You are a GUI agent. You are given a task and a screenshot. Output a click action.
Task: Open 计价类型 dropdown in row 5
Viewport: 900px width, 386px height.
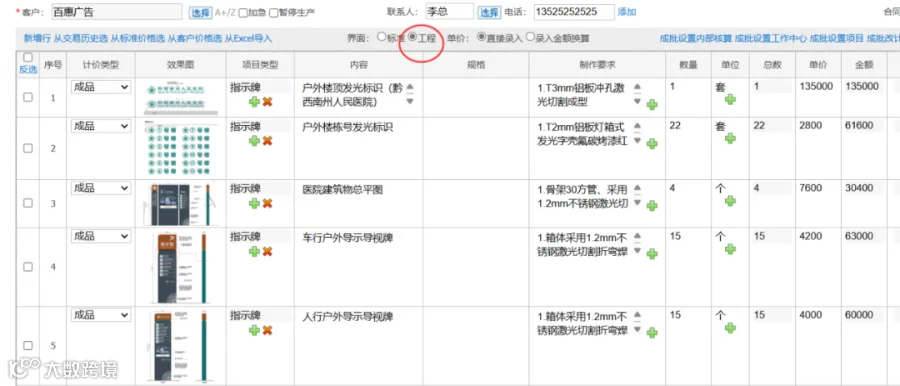[101, 315]
